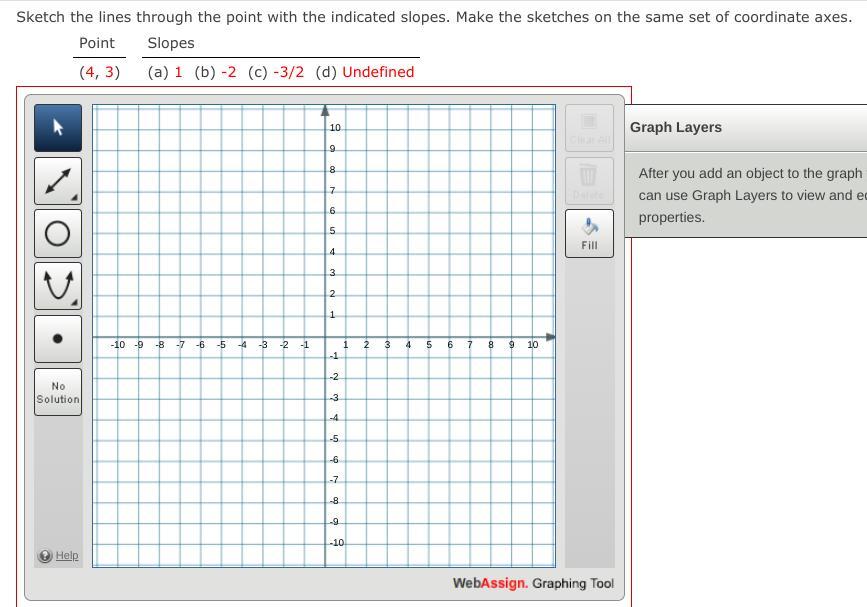The height and width of the screenshot is (607, 867).
Task: Click x-axis label 10
Action: (x=532, y=345)
